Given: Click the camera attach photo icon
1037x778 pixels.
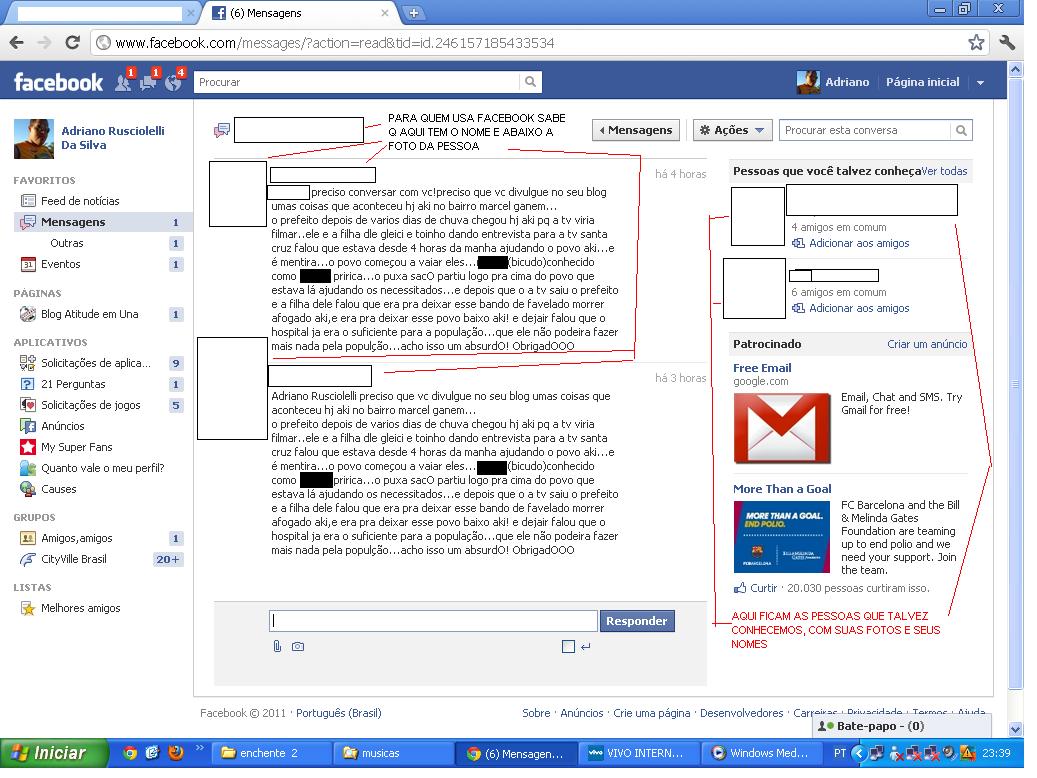Looking at the screenshot, I should [298, 646].
